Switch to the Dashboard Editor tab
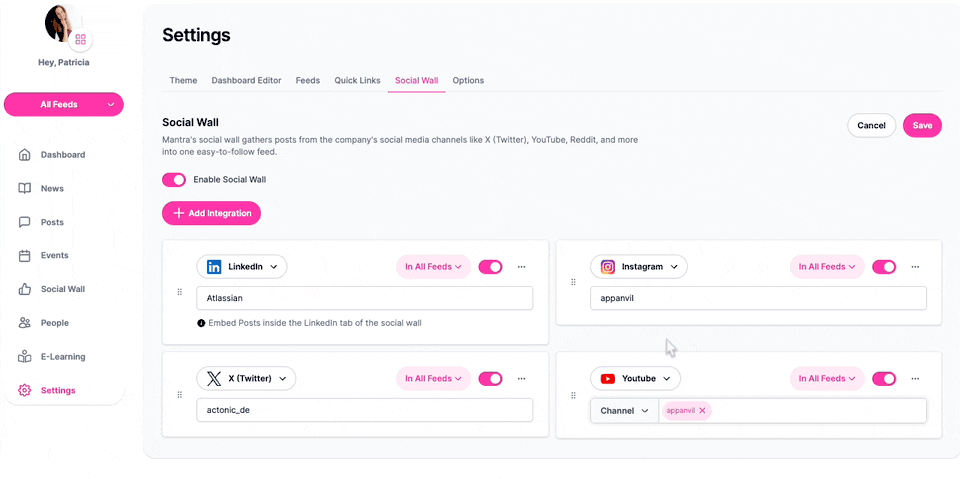The width and height of the screenshot is (960, 479). [246, 80]
